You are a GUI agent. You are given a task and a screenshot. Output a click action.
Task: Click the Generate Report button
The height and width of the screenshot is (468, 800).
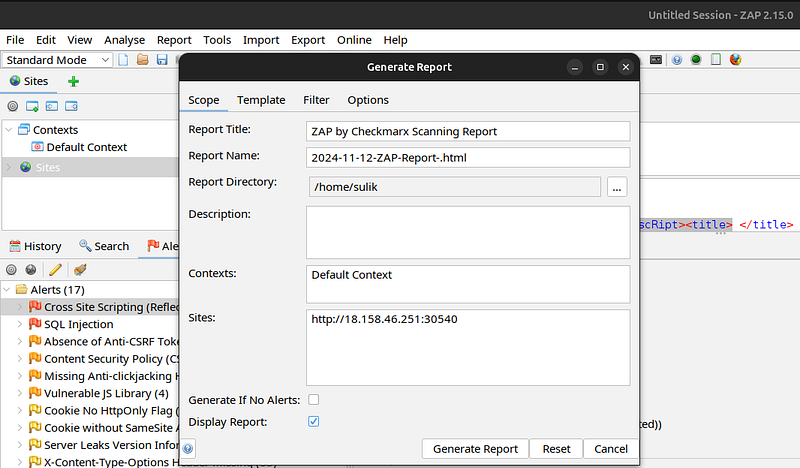[x=475, y=449]
